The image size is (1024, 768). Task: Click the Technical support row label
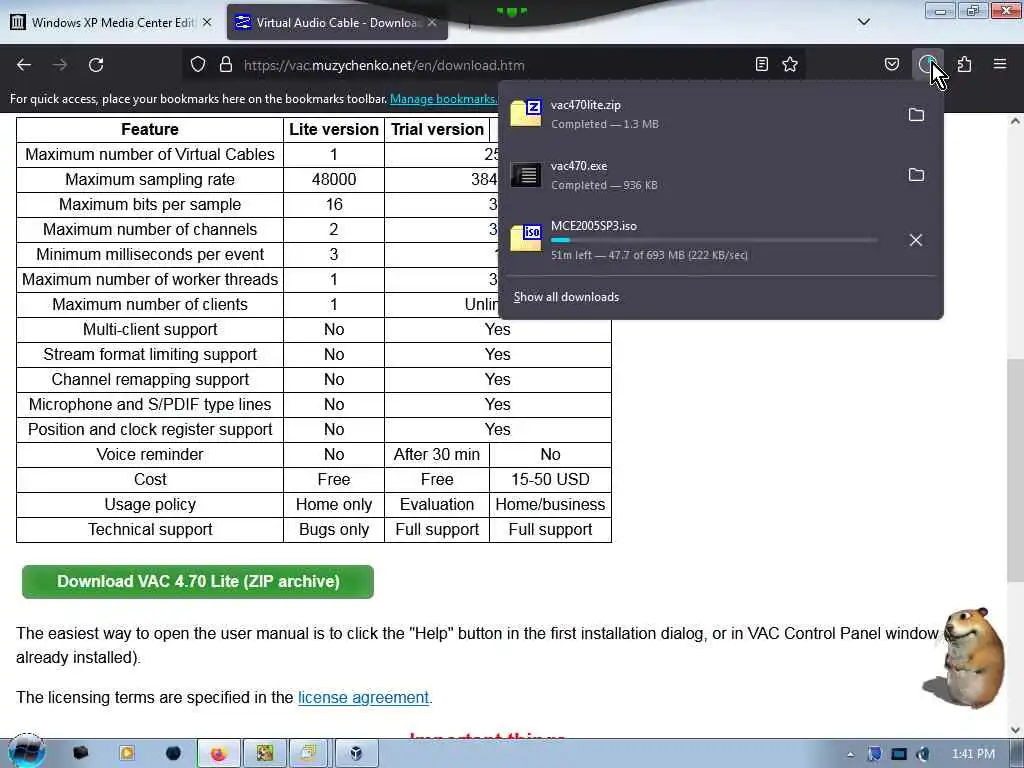click(150, 530)
